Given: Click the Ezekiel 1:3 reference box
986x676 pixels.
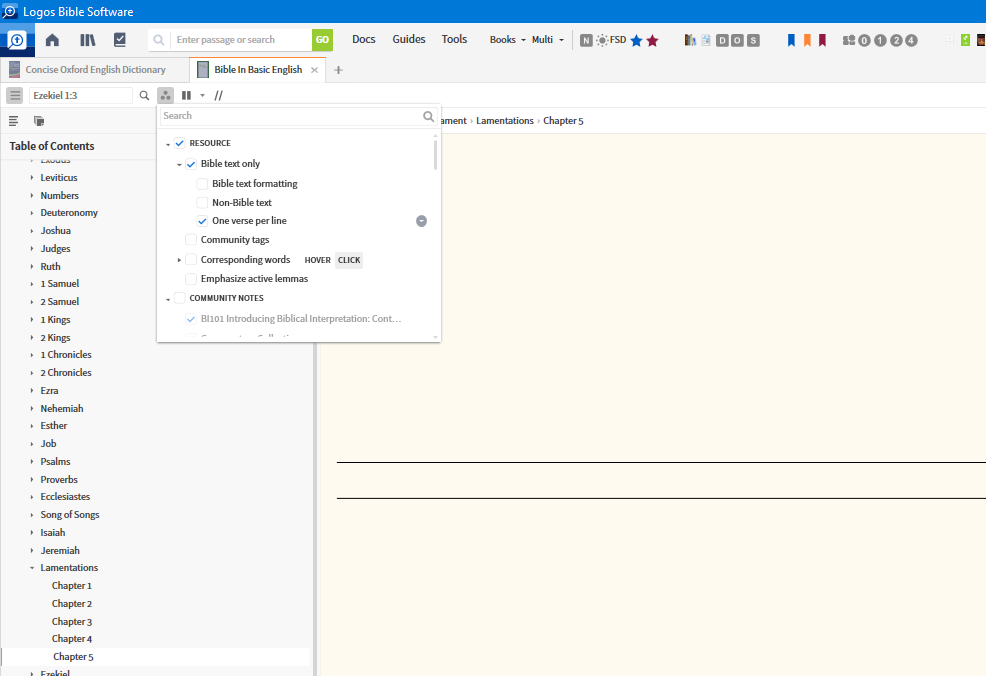Looking at the screenshot, I should (80, 96).
